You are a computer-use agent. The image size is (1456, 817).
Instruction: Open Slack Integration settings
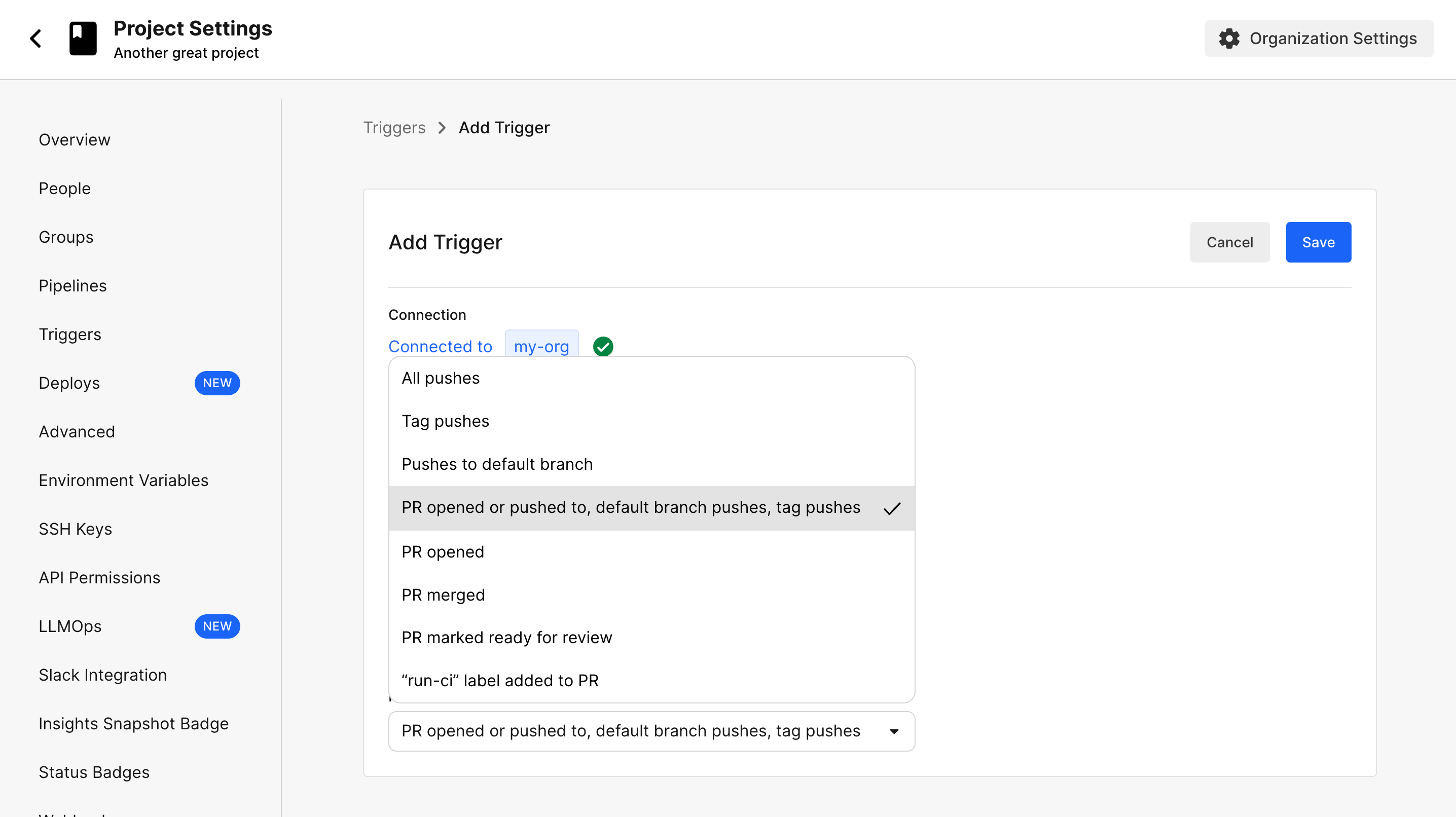point(102,675)
